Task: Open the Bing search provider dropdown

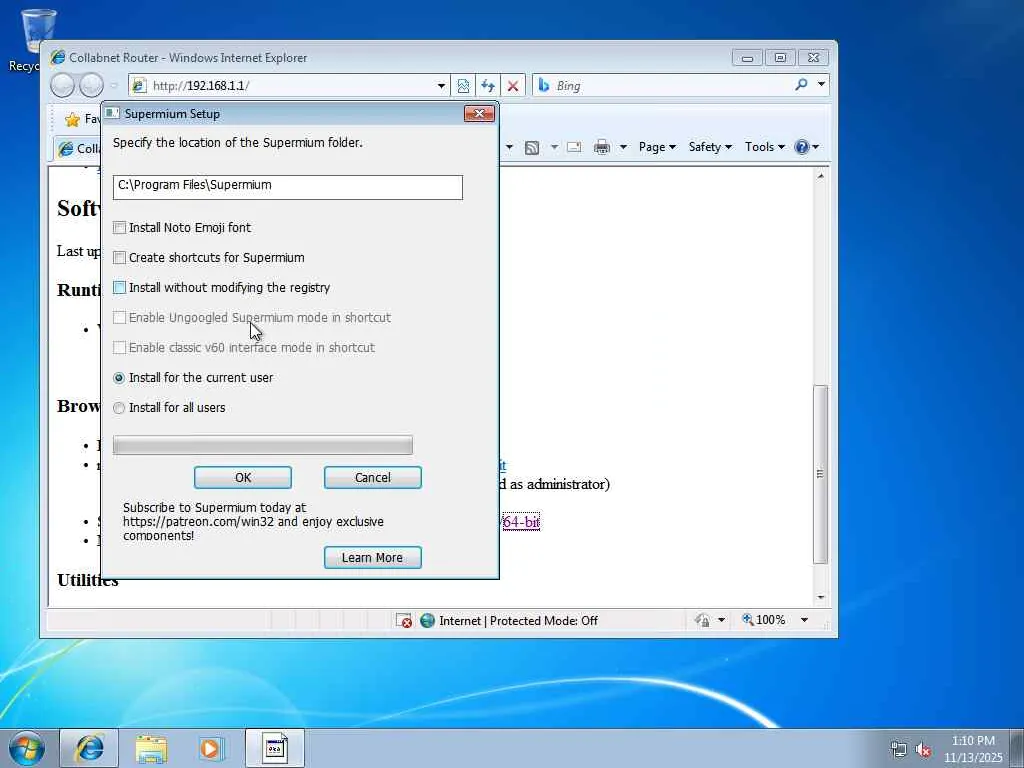Action: click(x=822, y=84)
